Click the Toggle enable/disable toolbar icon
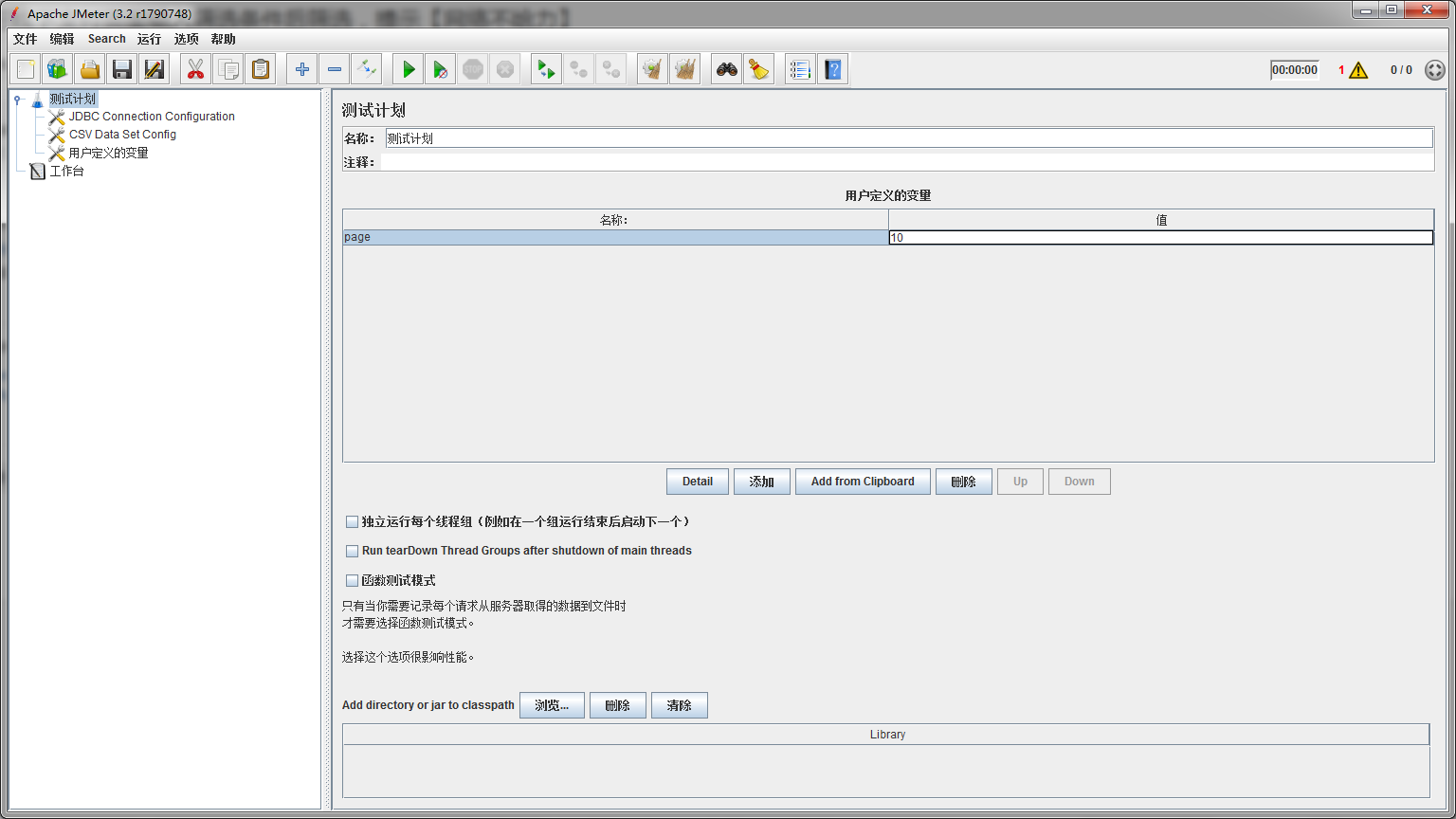 [x=366, y=69]
